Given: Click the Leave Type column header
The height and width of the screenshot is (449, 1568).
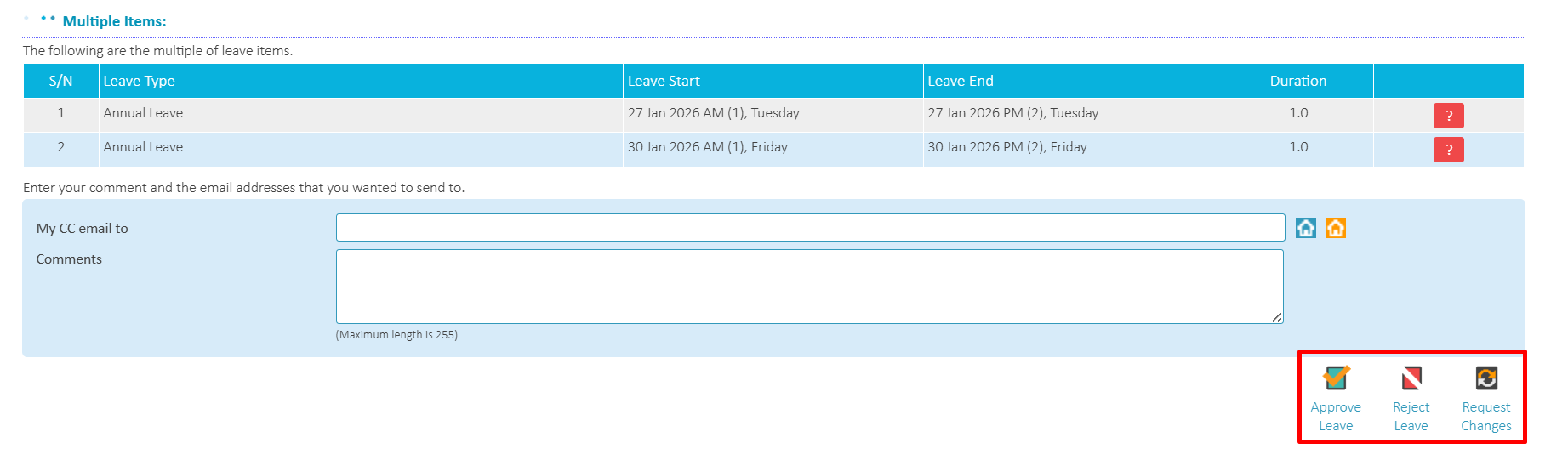Looking at the screenshot, I should tap(140, 81).
